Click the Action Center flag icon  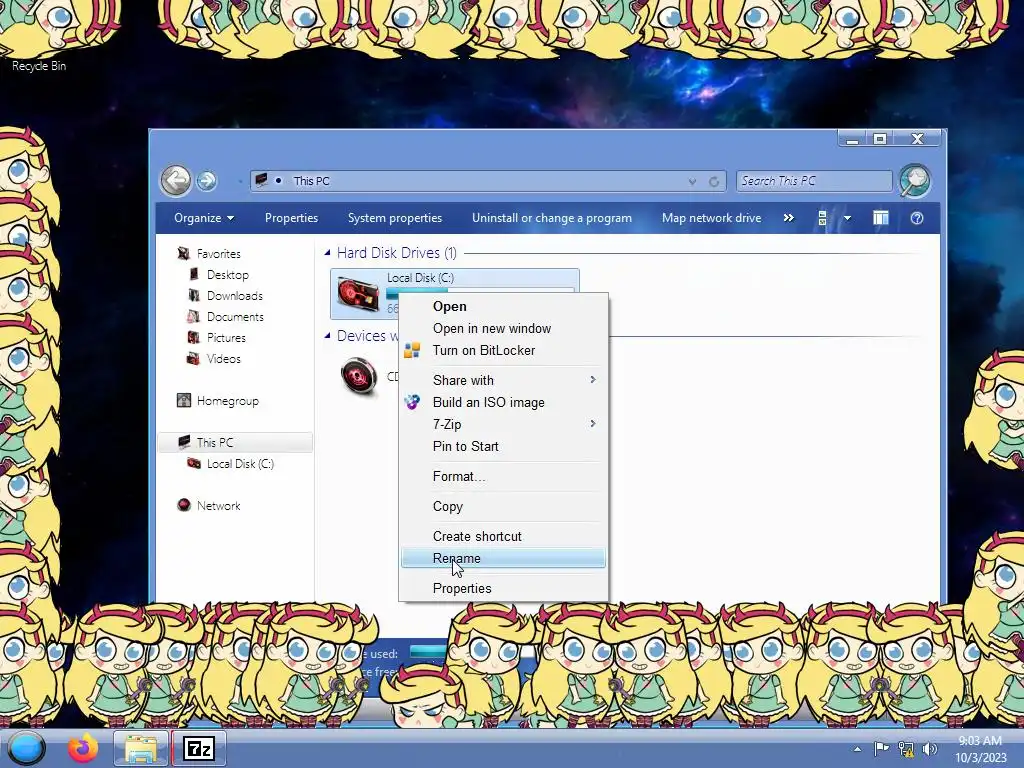[x=881, y=749]
